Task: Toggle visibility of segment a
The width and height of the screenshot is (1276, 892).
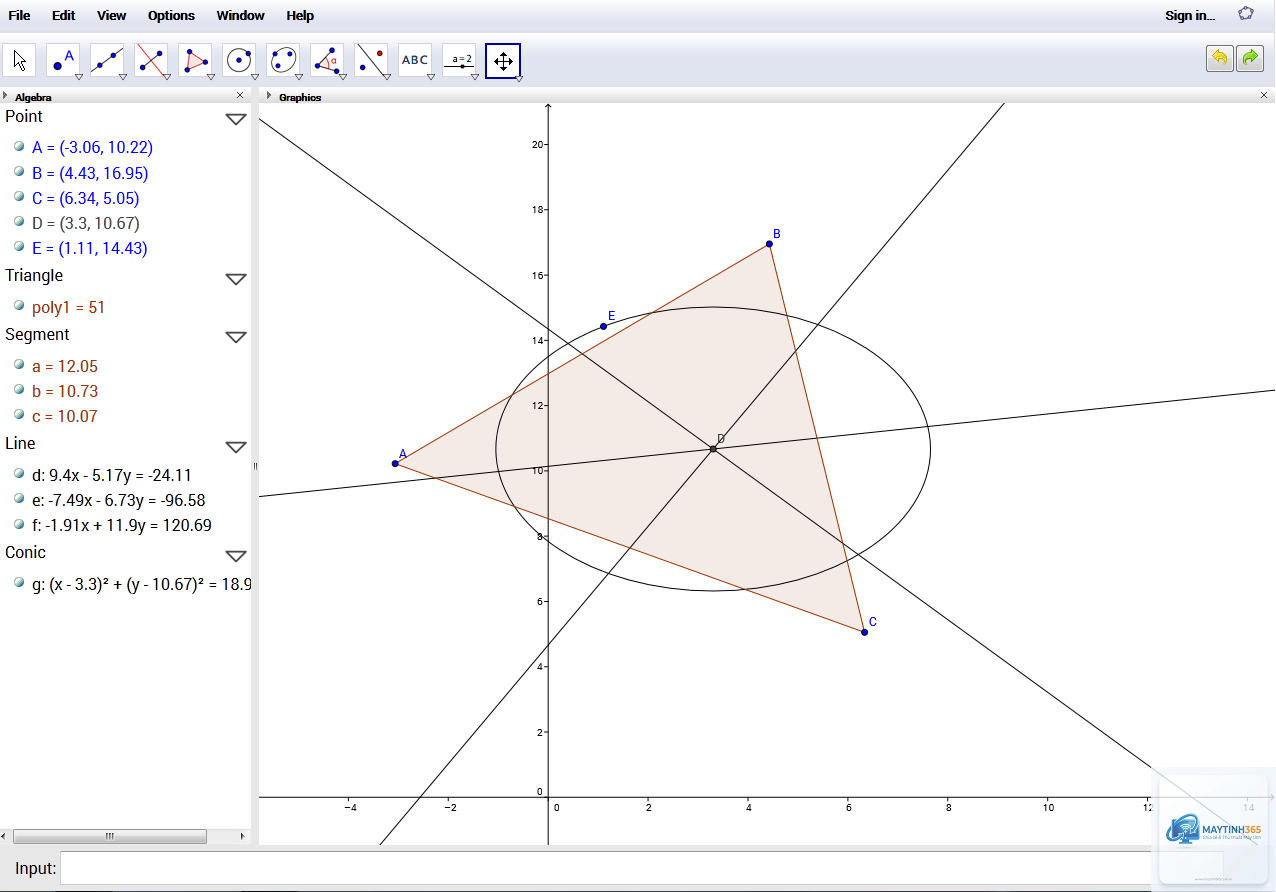Action: pos(19,364)
